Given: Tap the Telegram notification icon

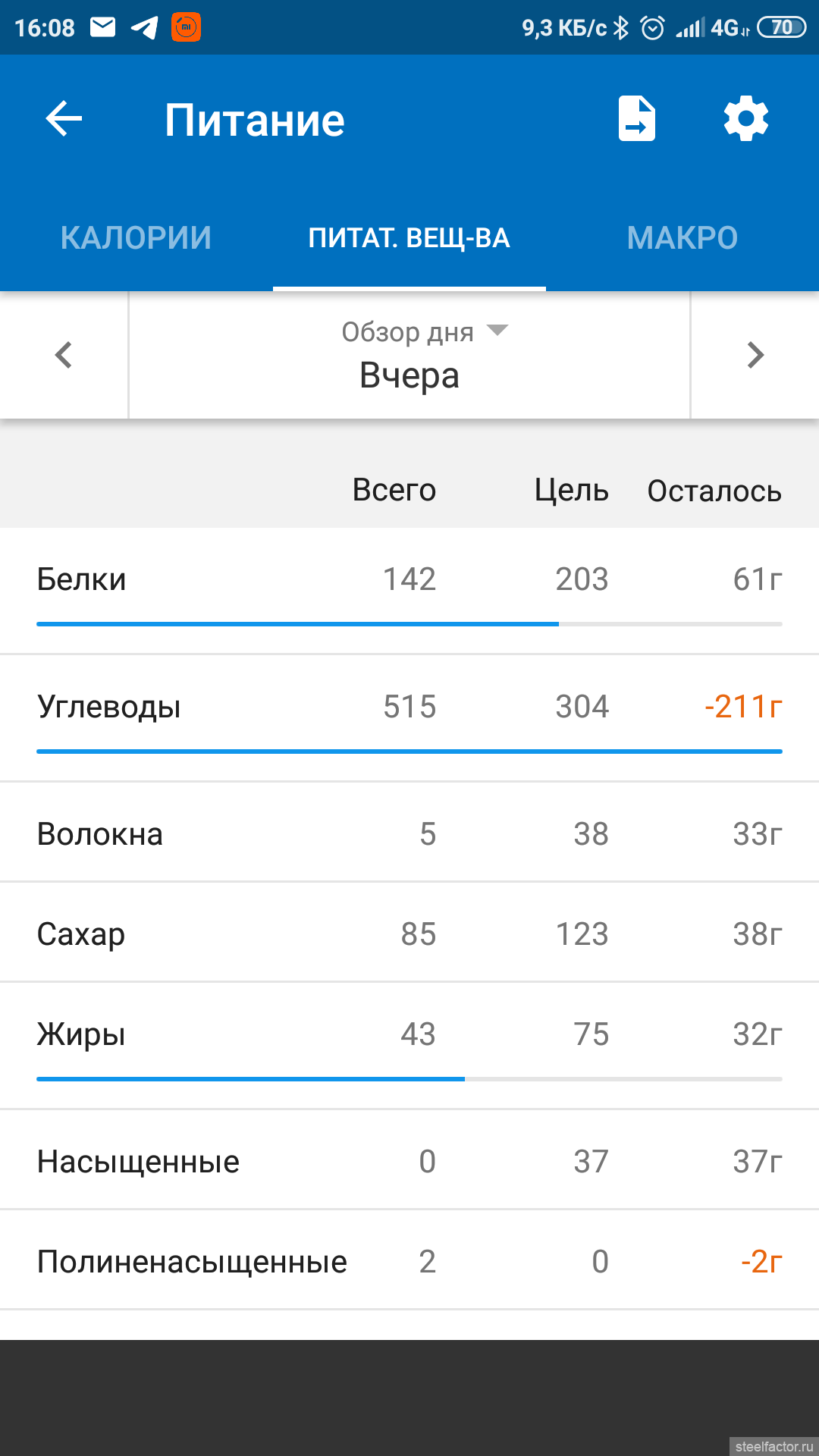Looking at the screenshot, I should pos(144,28).
